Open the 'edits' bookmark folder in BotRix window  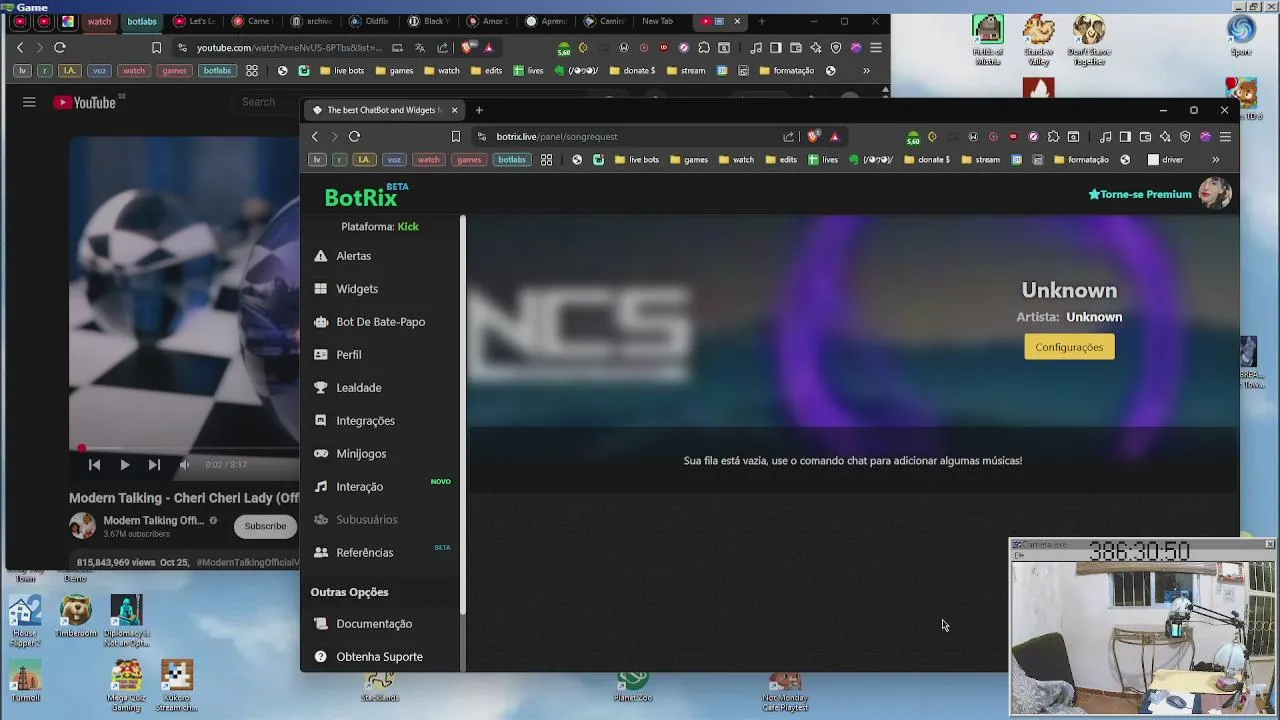click(781, 160)
